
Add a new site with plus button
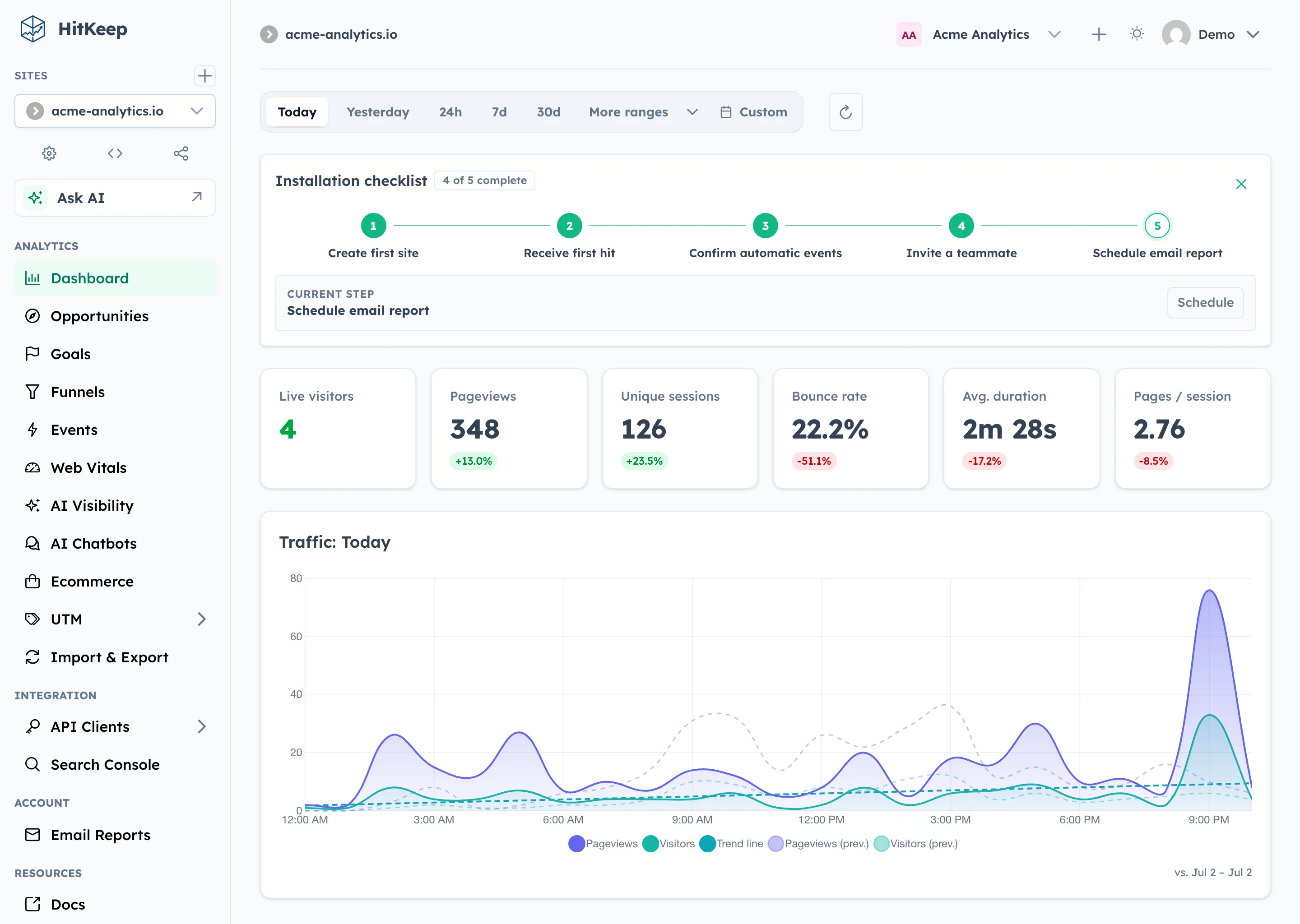point(204,76)
